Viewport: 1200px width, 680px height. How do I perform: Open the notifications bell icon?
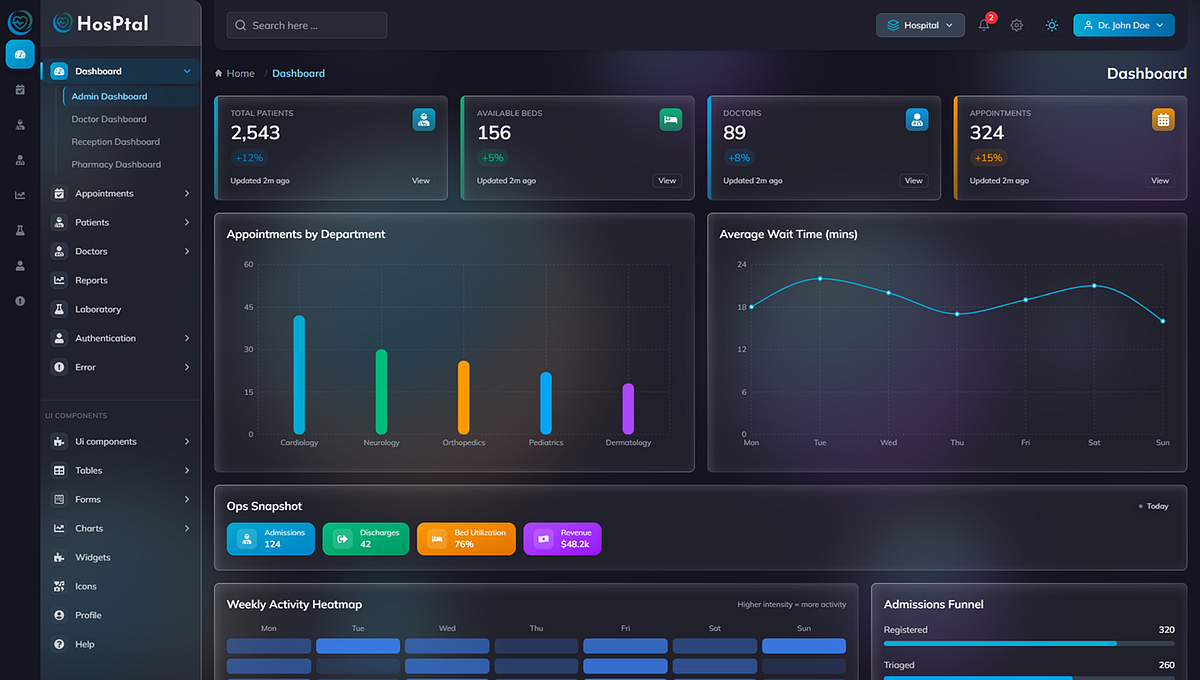click(984, 25)
